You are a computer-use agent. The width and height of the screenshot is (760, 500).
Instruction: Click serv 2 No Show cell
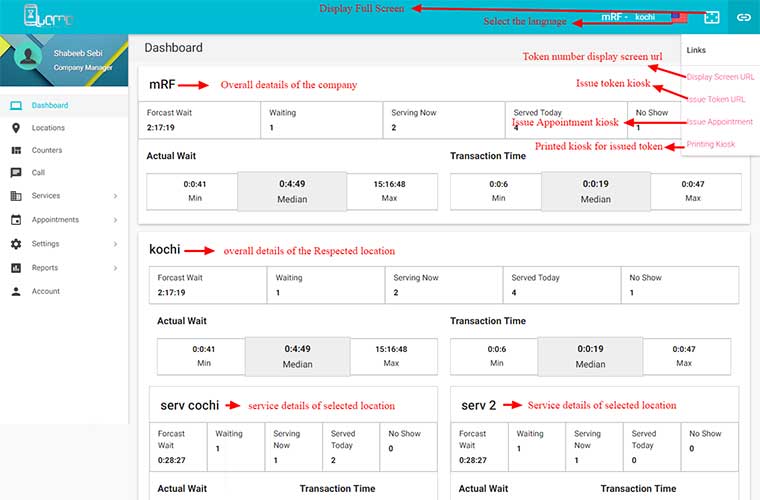710,447
